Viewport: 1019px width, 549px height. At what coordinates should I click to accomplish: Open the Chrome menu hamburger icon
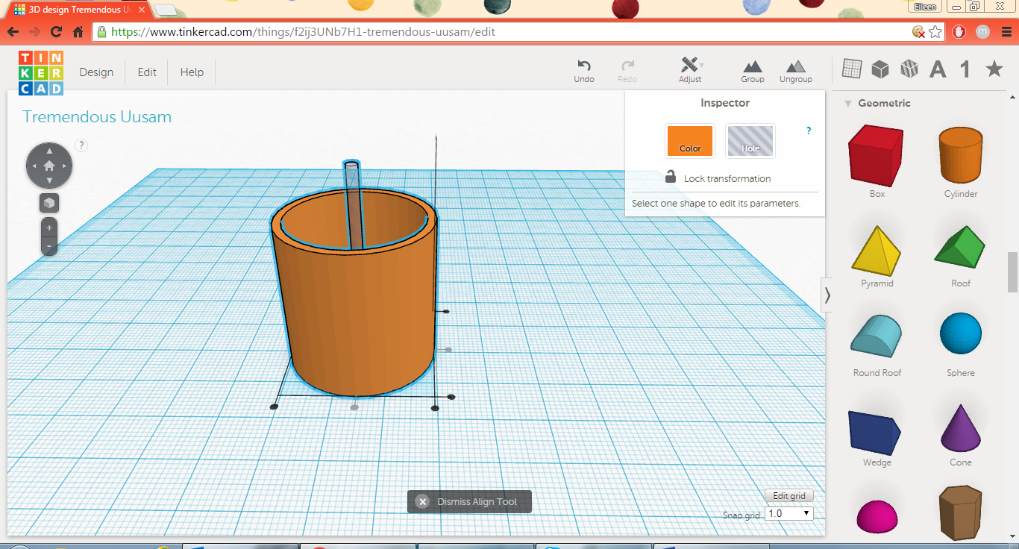click(1007, 32)
